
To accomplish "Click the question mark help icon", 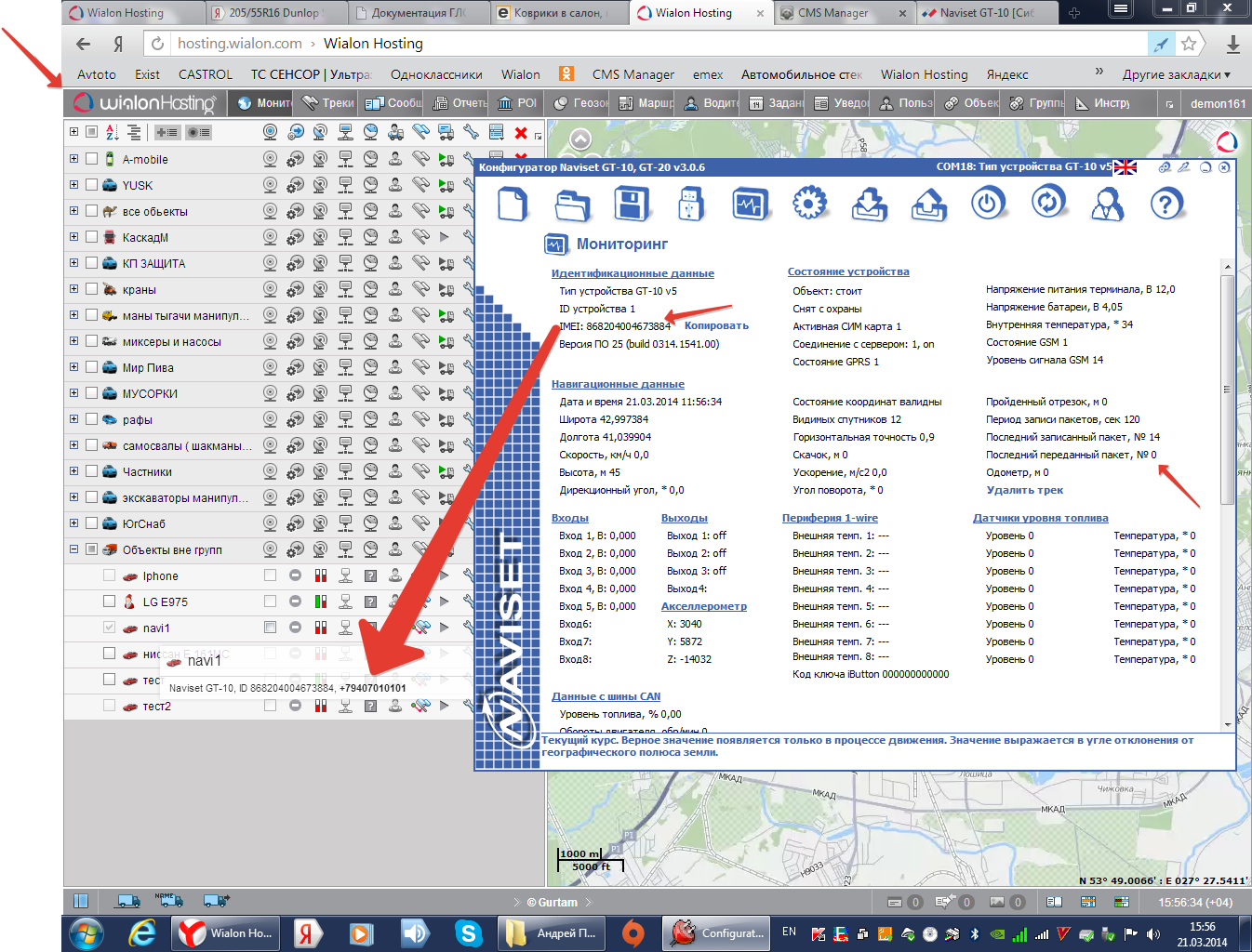I will (x=1166, y=204).
